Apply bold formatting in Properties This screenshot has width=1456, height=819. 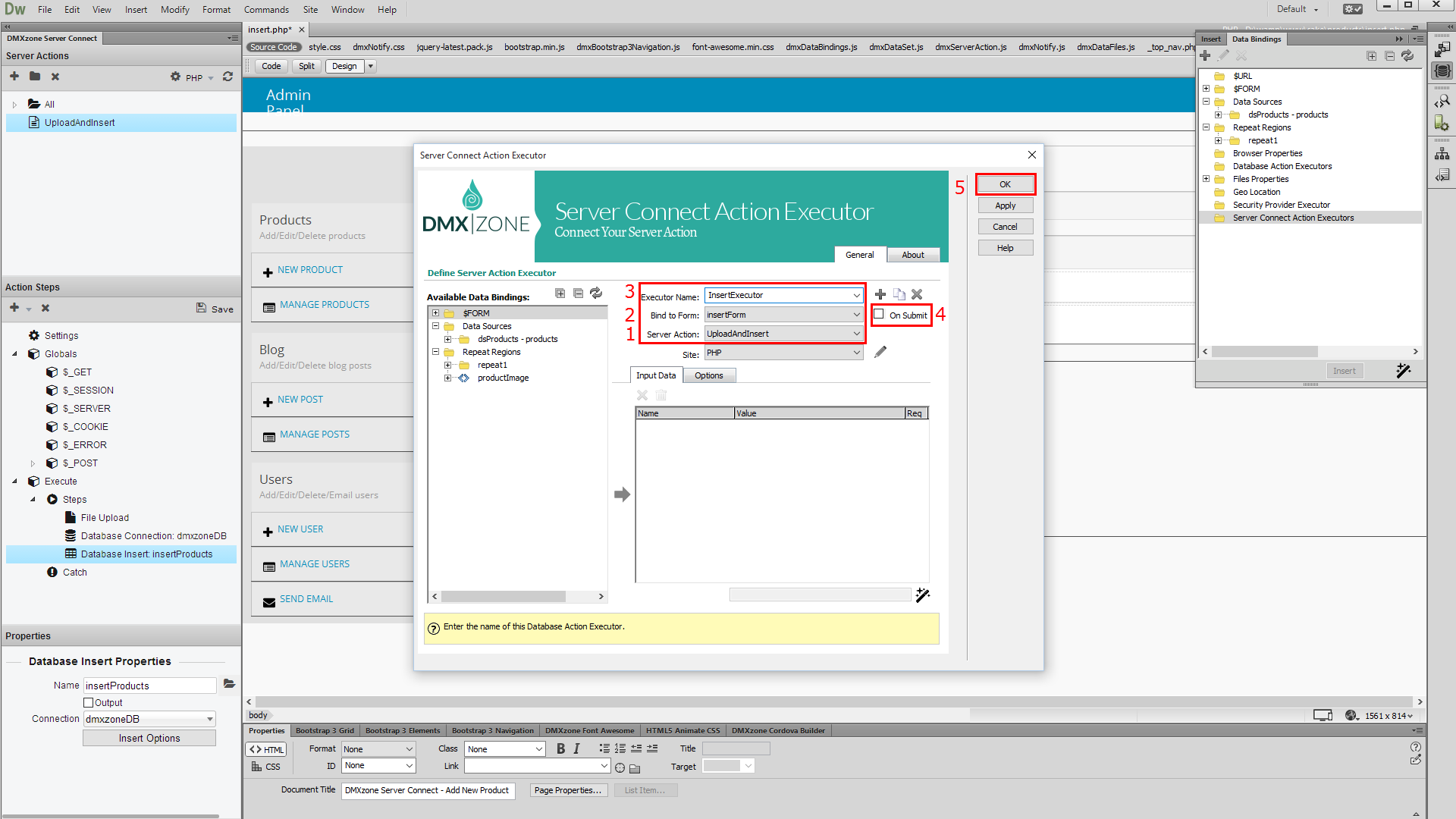[x=560, y=748]
